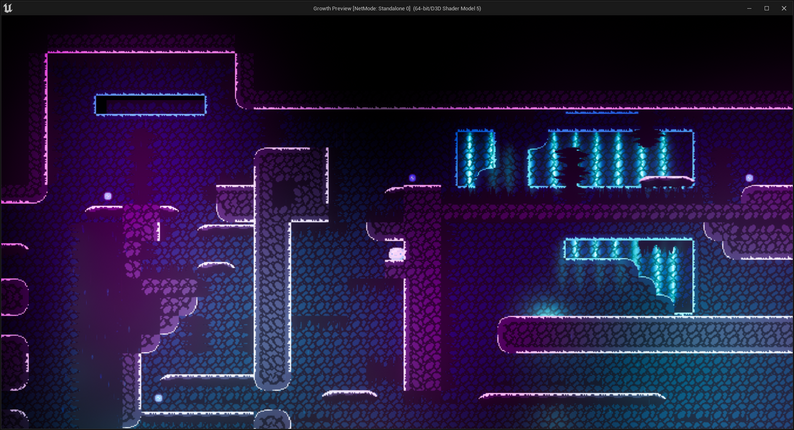Click the Unreal Engine logo icon

8,8
